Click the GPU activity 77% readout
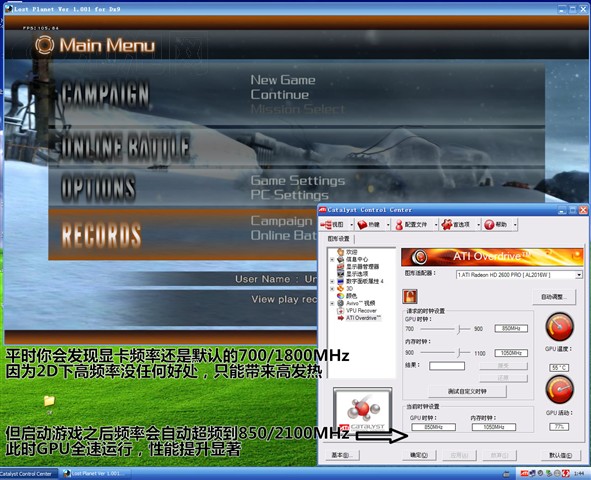 pos(559,427)
